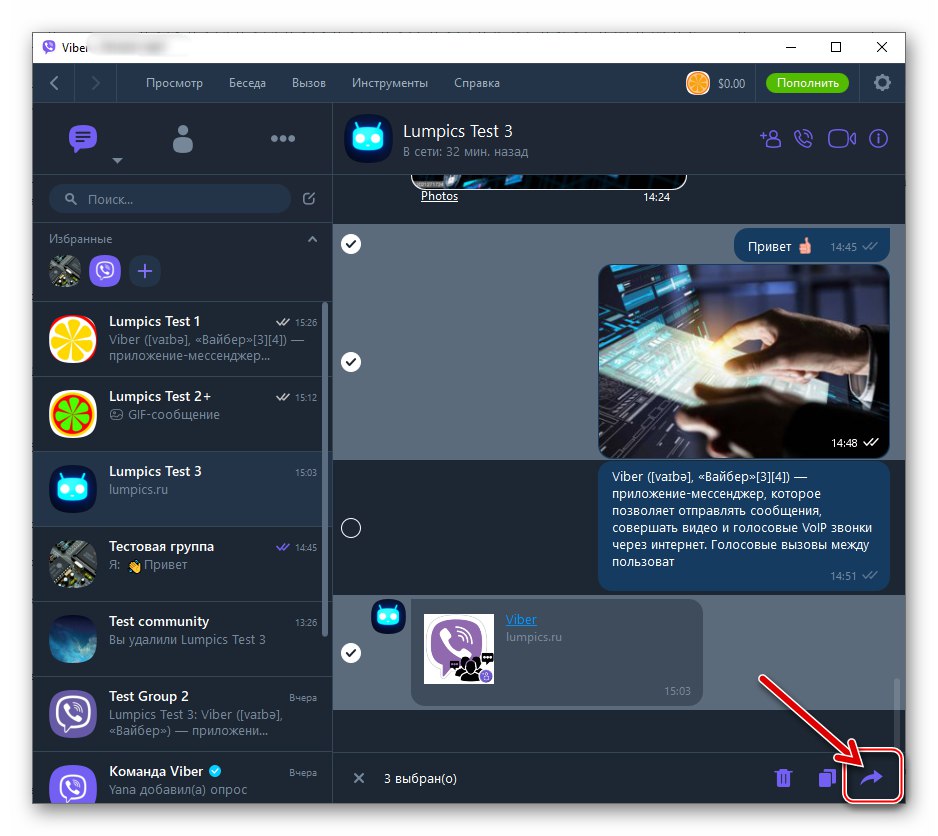Image resolution: width=938 pixels, height=836 pixels.
Task: Select the Viber description text message checkbox
Action: click(x=351, y=528)
